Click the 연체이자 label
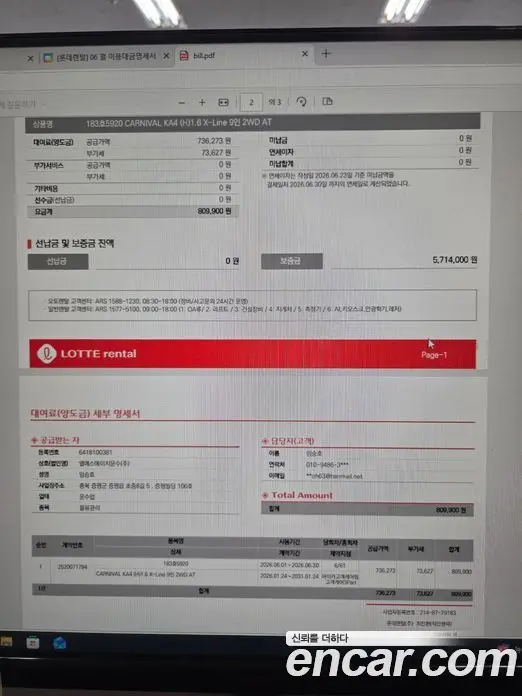The width and height of the screenshot is (522, 696). point(281,152)
